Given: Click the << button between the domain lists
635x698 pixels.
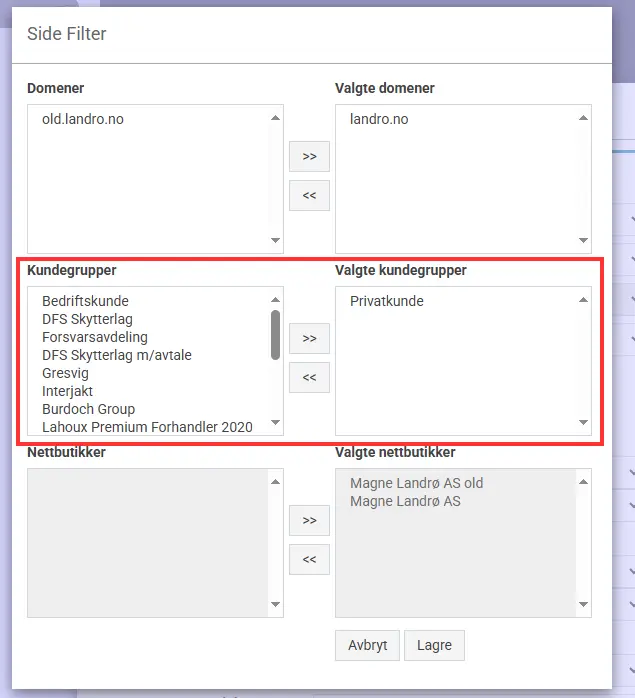Looking at the screenshot, I should coord(309,195).
